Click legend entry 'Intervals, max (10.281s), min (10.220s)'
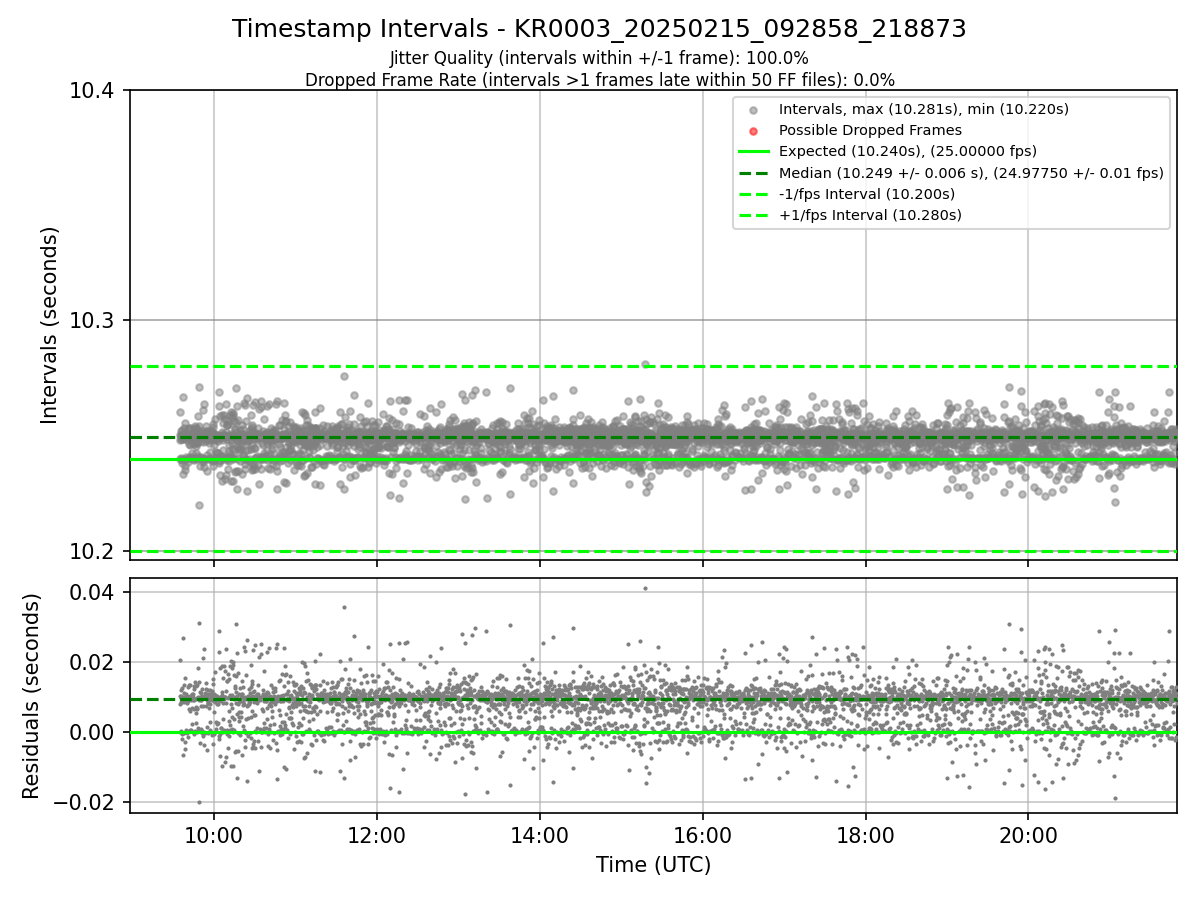The height and width of the screenshot is (900, 1200). (x=924, y=109)
